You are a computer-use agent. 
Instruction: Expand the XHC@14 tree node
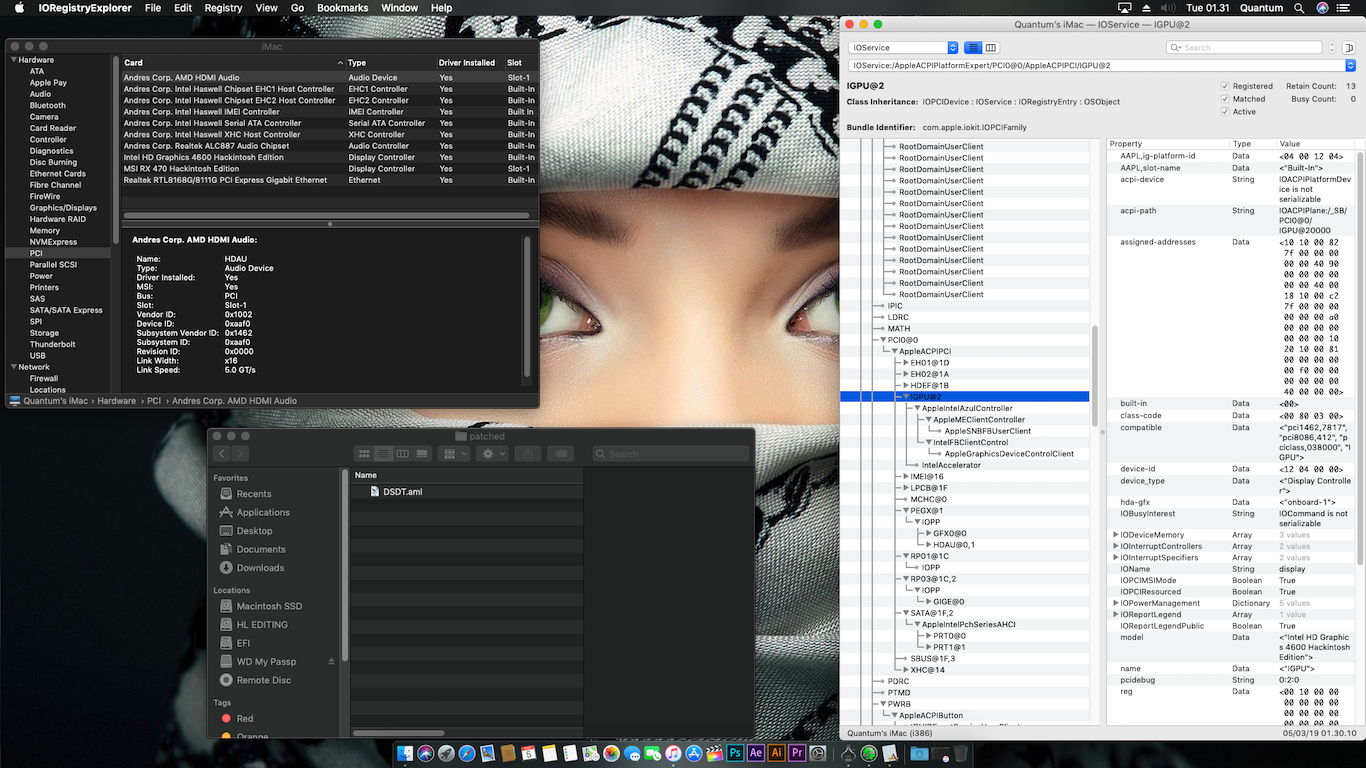tap(906, 670)
